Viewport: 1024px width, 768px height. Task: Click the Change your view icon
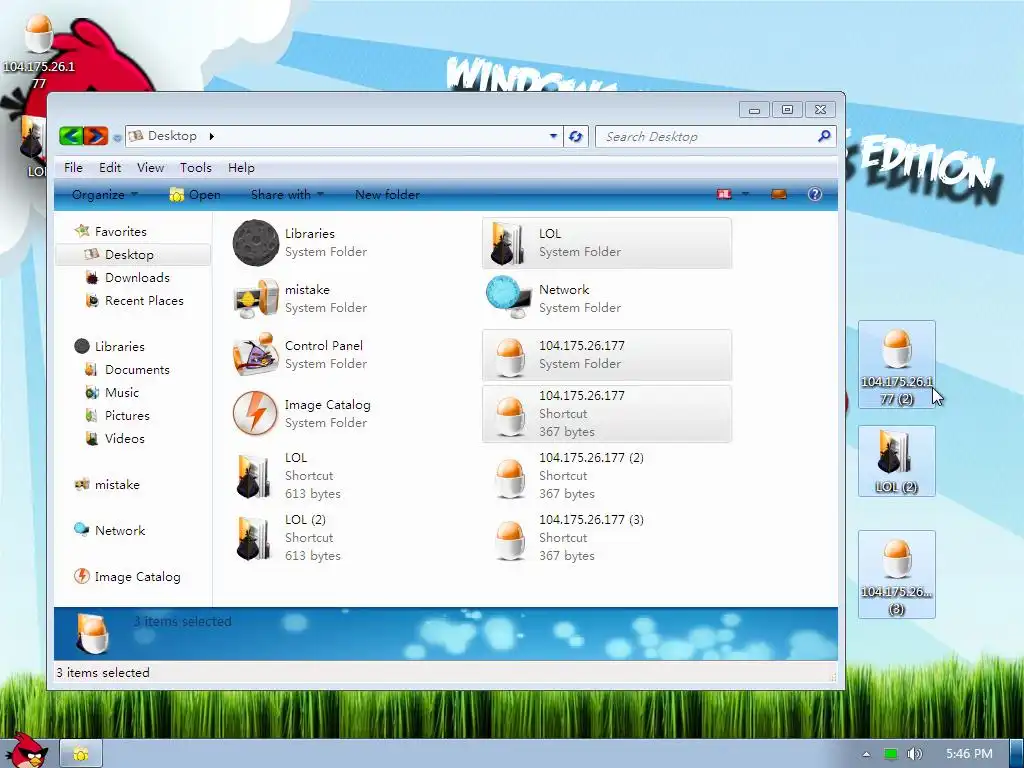(x=724, y=194)
